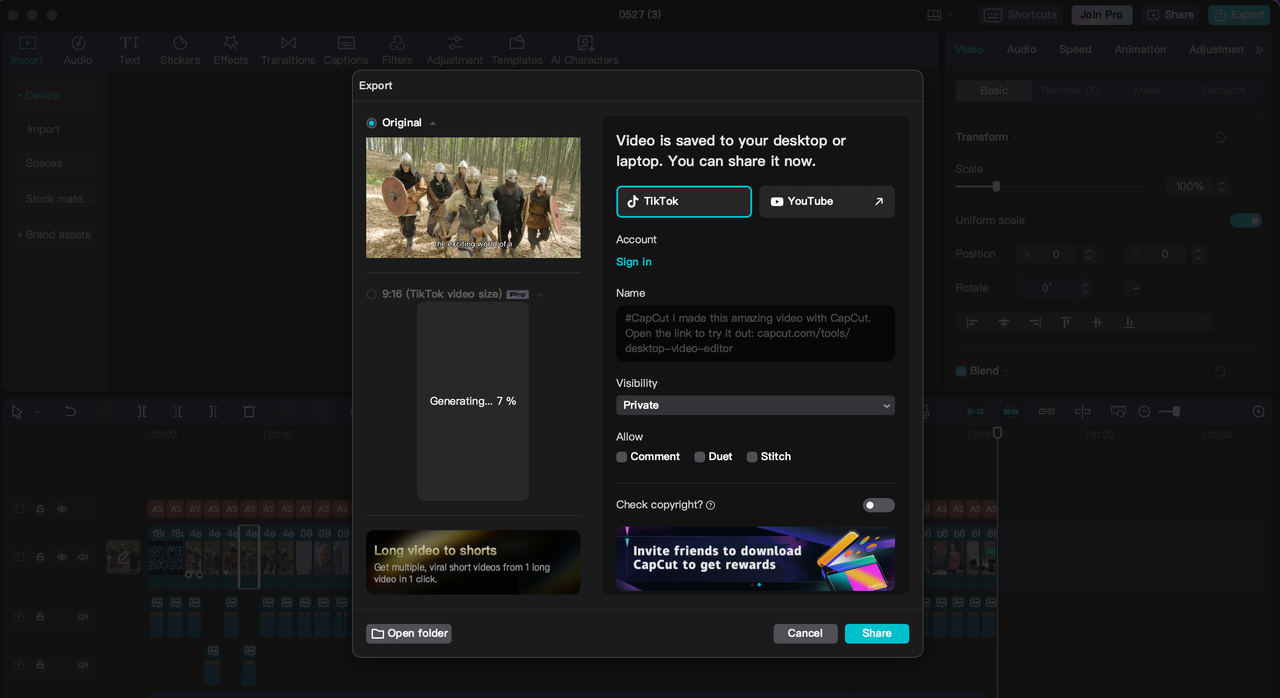The width and height of the screenshot is (1280, 698).
Task: Collapse the 9:16 TikTok size section caret
Action: point(539,295)
